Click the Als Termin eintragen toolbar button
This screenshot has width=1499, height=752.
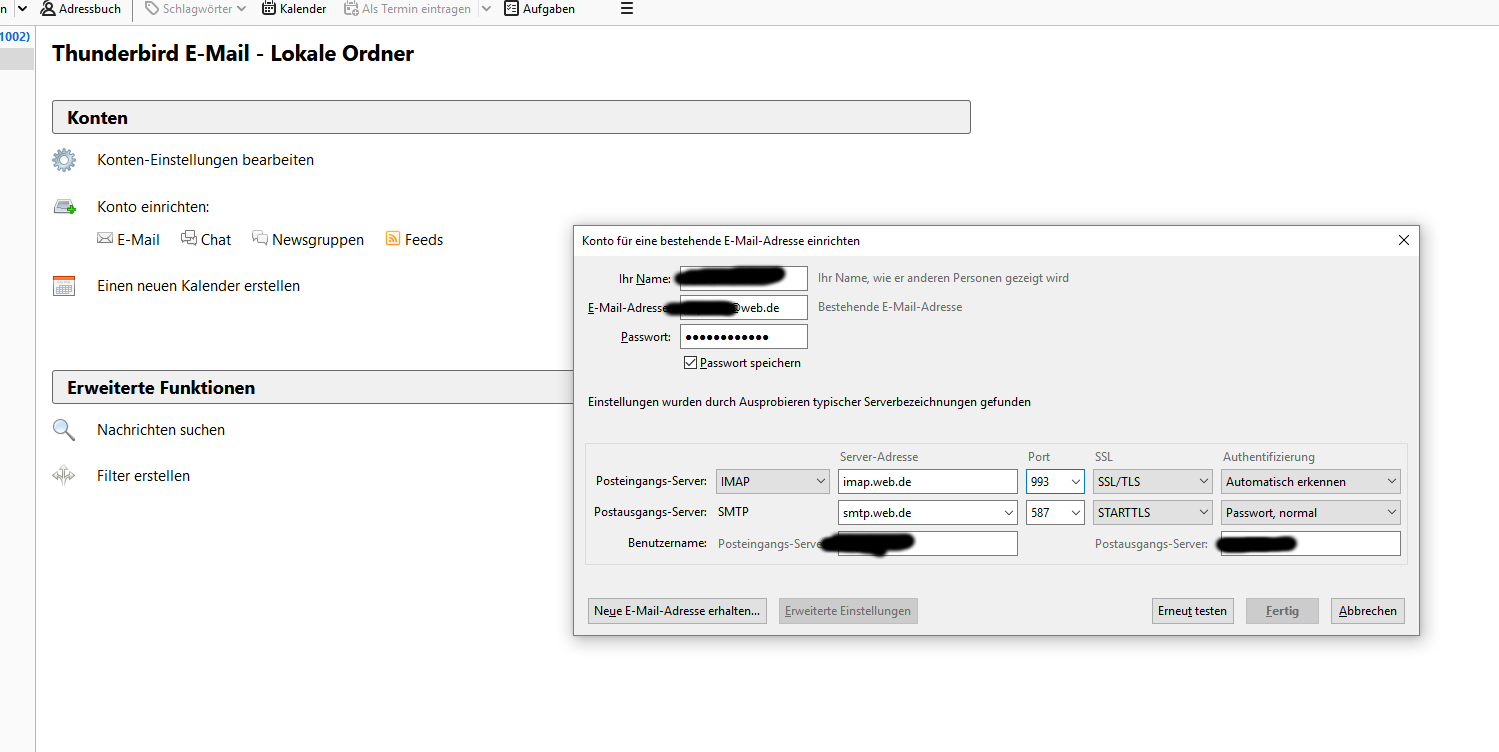407,9
